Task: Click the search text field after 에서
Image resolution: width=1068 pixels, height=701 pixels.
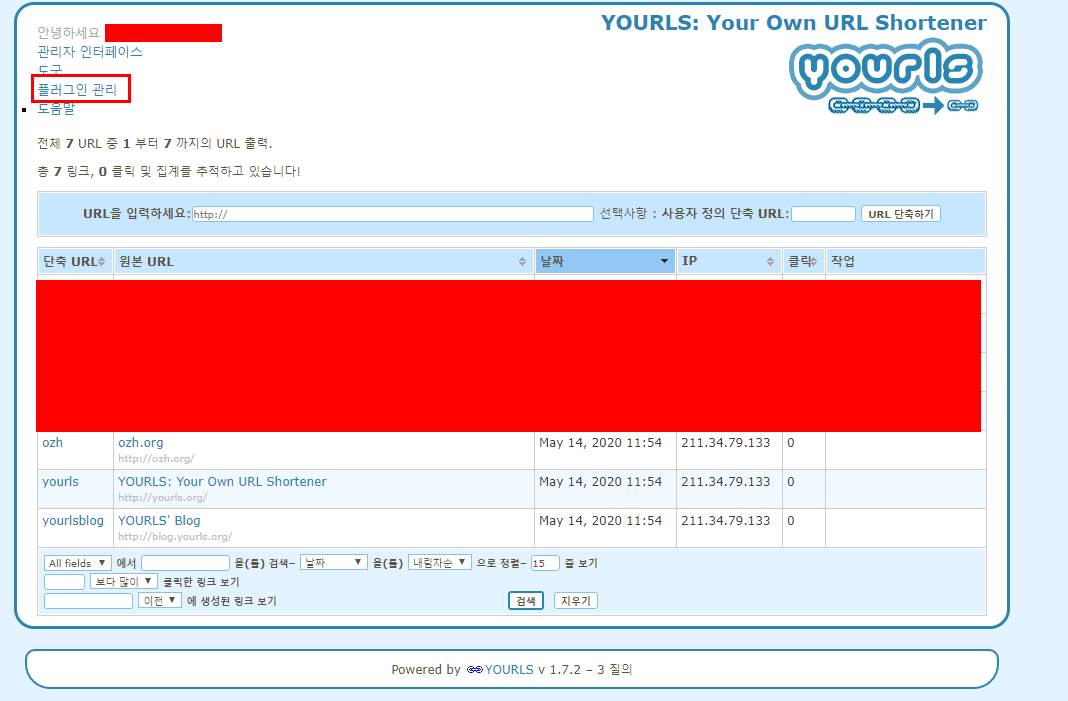Action: pyautogui.click(x=185, y=563)
